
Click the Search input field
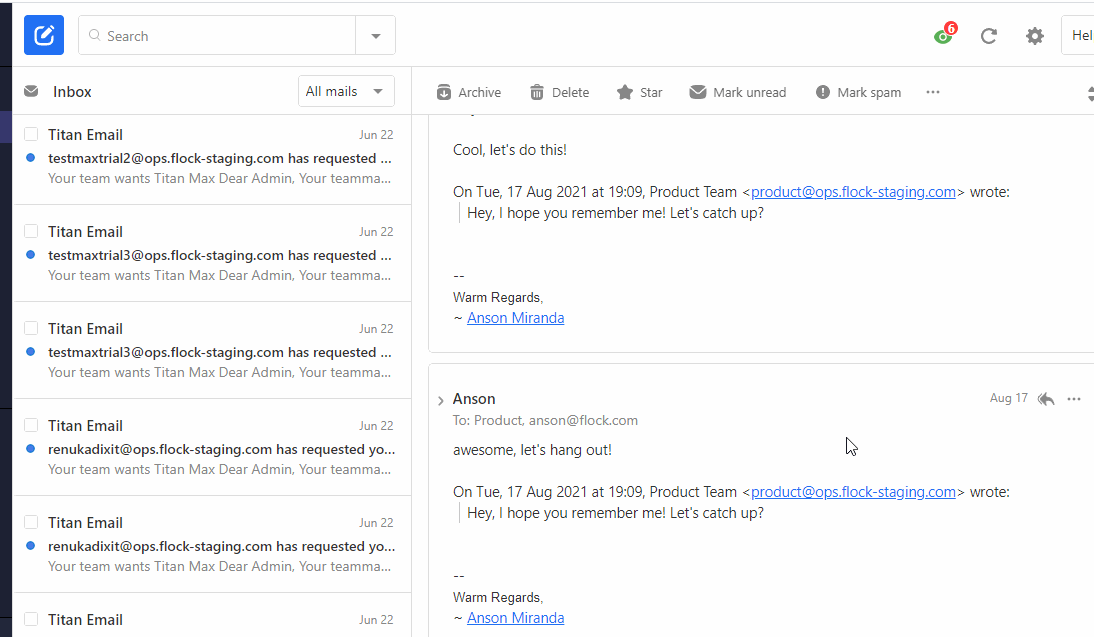pos(217,36)
